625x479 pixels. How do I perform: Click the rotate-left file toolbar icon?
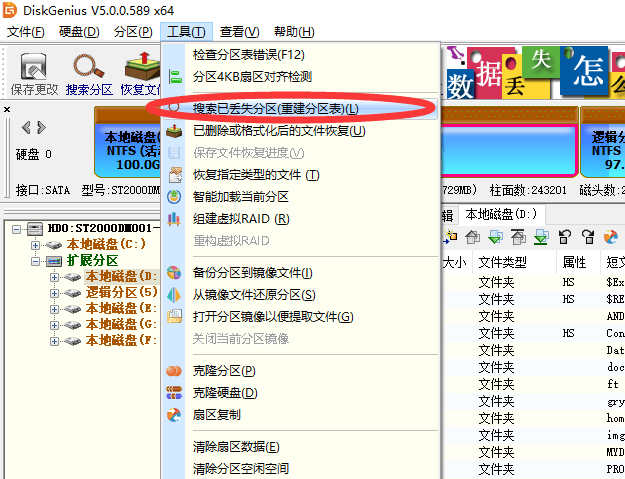point(564,237)
